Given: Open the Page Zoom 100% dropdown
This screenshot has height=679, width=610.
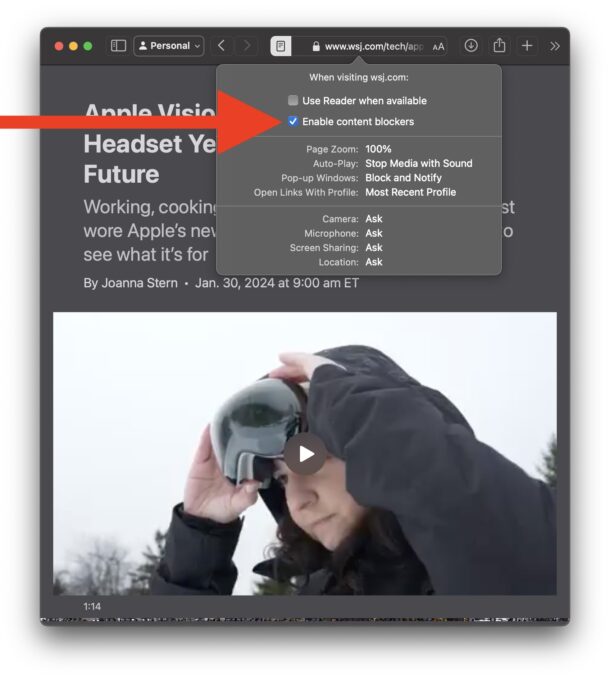Looking at the screenshot, I should (x=378, y=149).
